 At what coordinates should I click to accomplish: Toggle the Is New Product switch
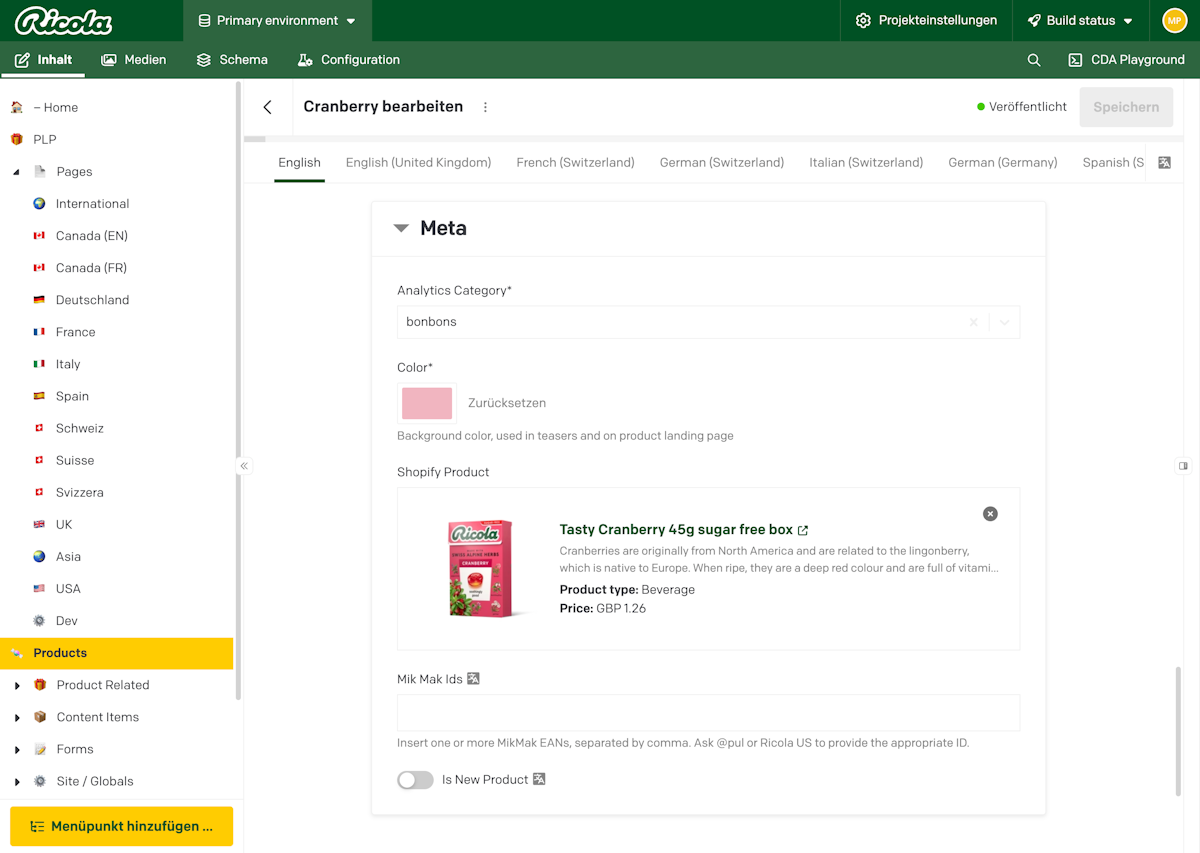(x=415, y=780)
